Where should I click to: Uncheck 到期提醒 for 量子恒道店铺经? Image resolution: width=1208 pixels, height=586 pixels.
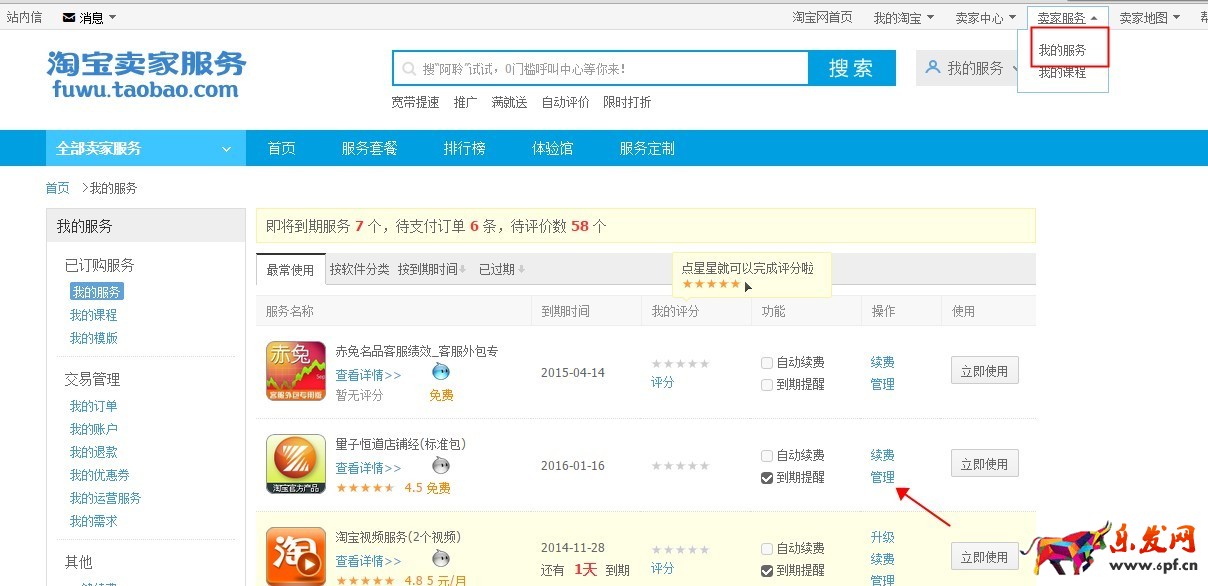click(767, 478)
